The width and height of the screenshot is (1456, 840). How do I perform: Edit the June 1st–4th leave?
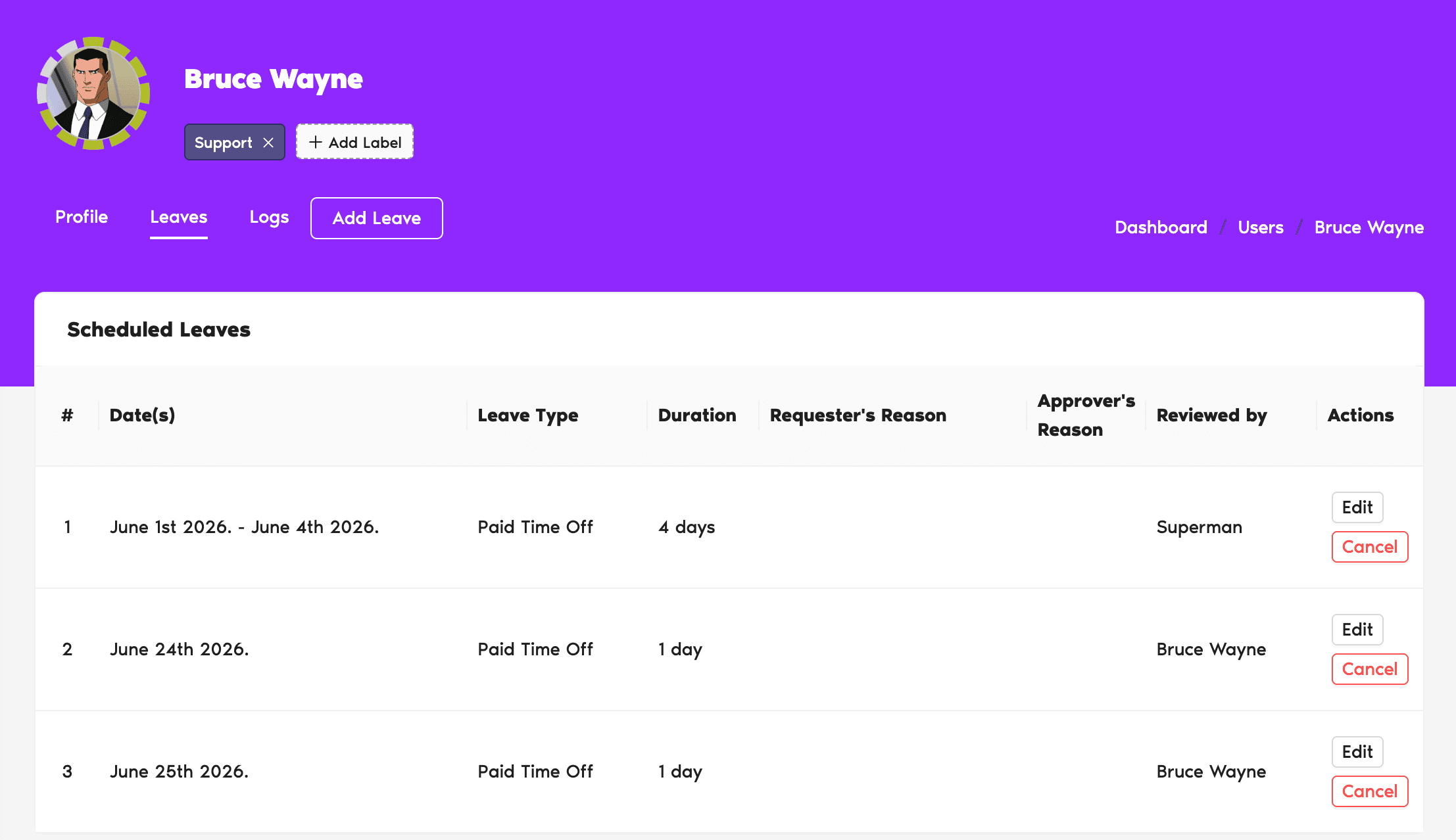click(x=1357, y=507)
